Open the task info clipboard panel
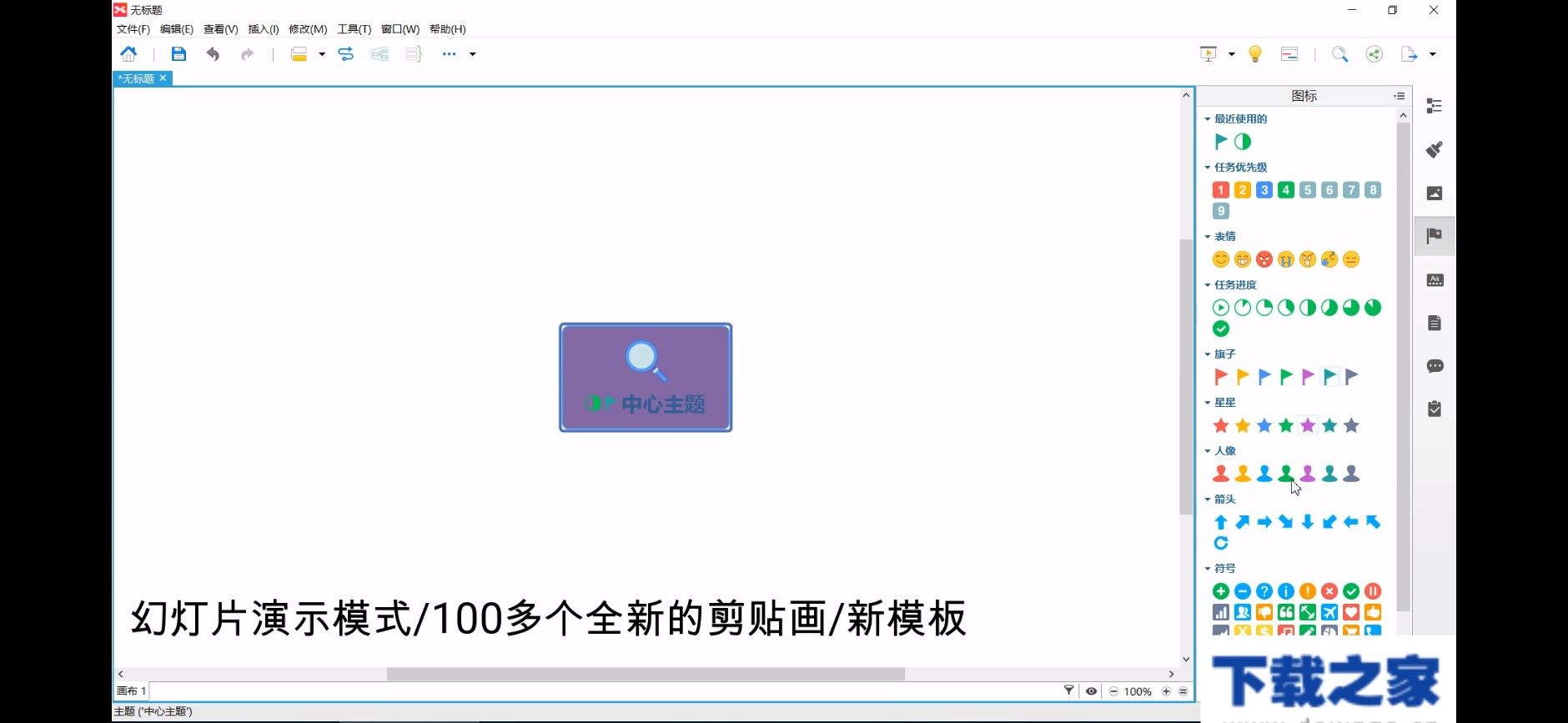This screenshot has height=723, width=1568. (x=1435, y=409)
